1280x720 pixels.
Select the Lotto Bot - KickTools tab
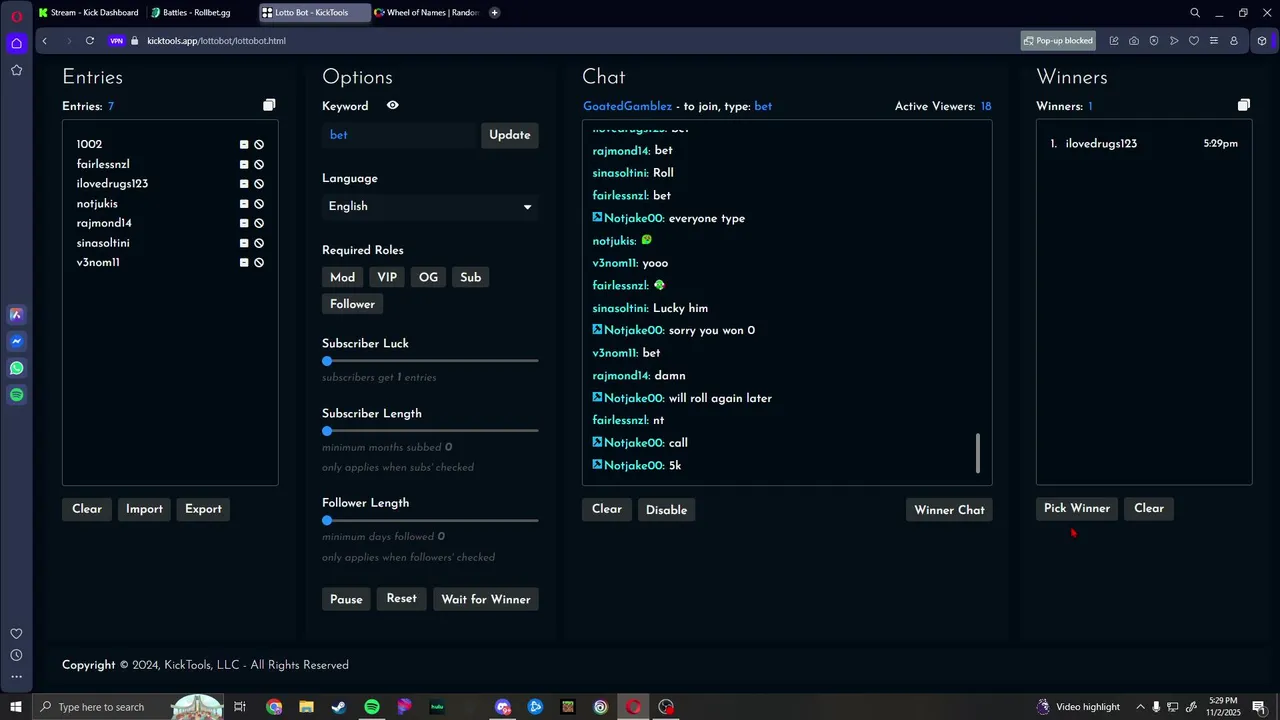click(x=314, y=13)
